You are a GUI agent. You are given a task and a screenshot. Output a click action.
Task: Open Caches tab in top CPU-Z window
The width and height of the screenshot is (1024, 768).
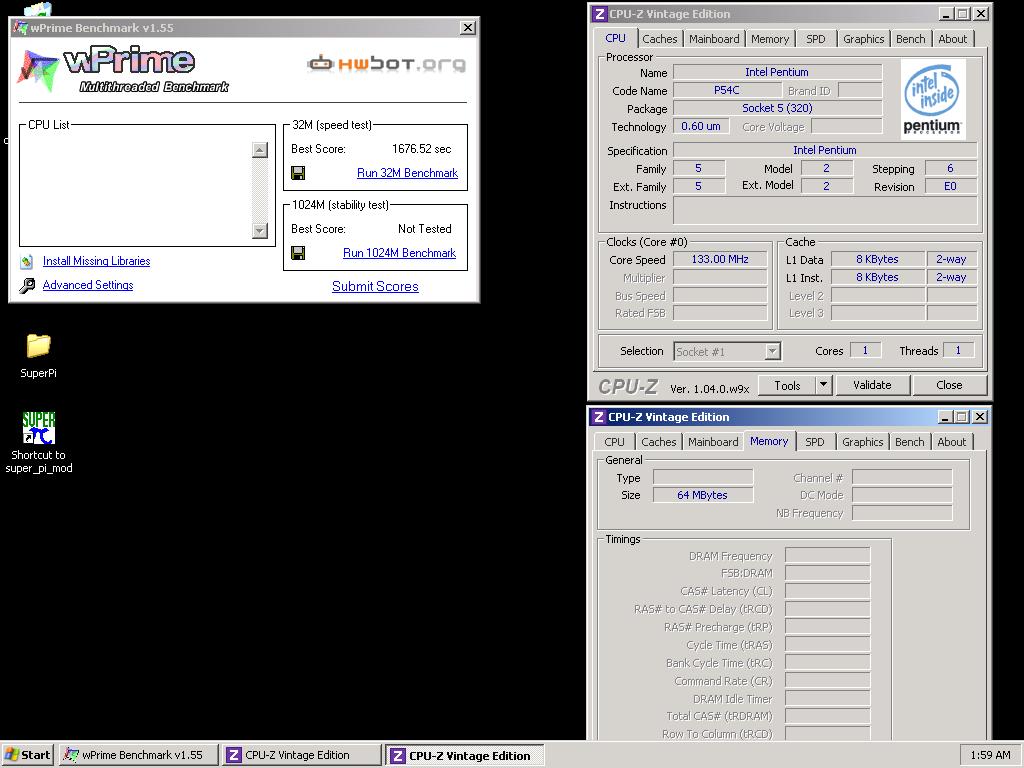660,39
